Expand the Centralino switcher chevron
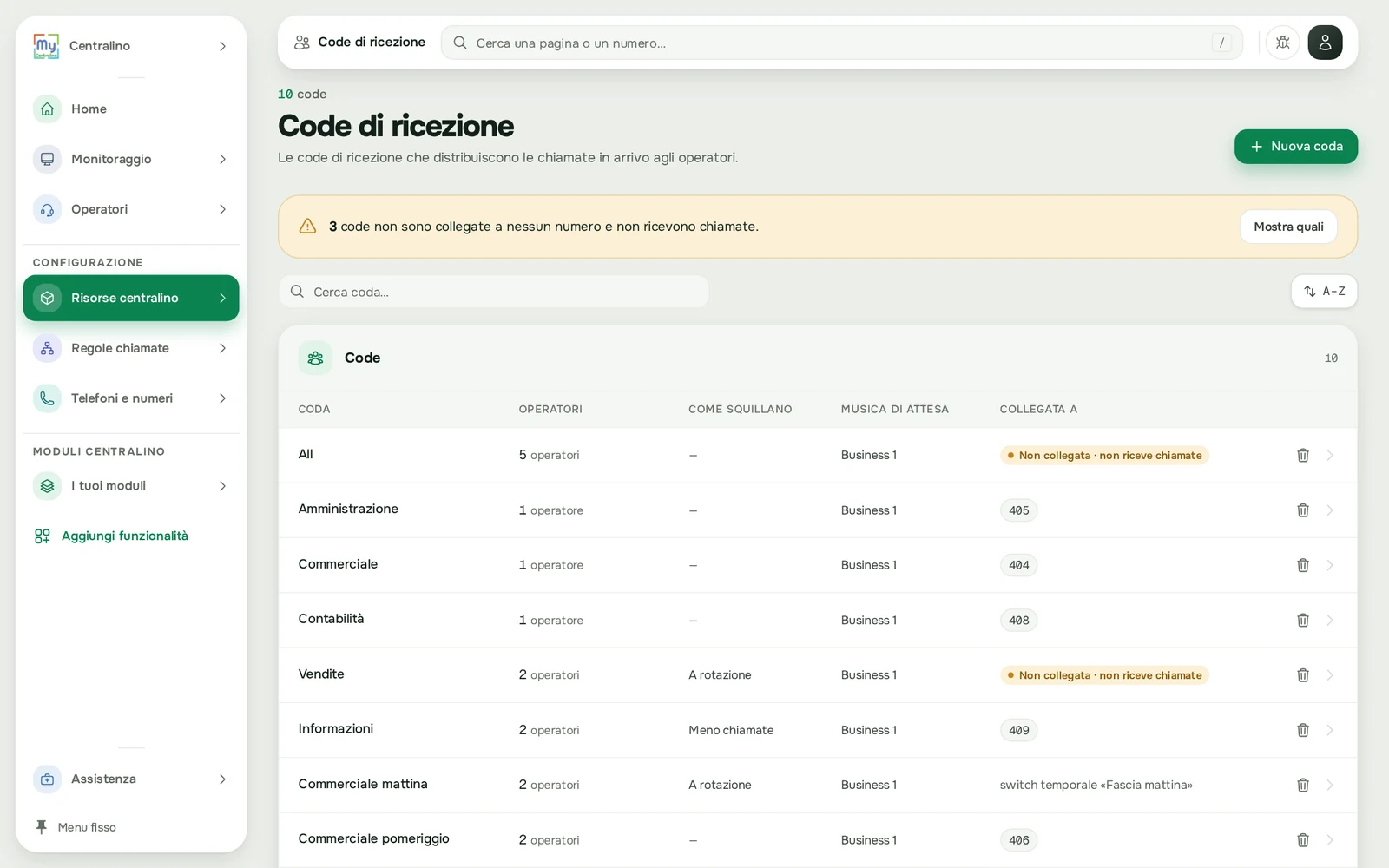This screenshot has height=868, width=1389. click(x=222, y=46)
